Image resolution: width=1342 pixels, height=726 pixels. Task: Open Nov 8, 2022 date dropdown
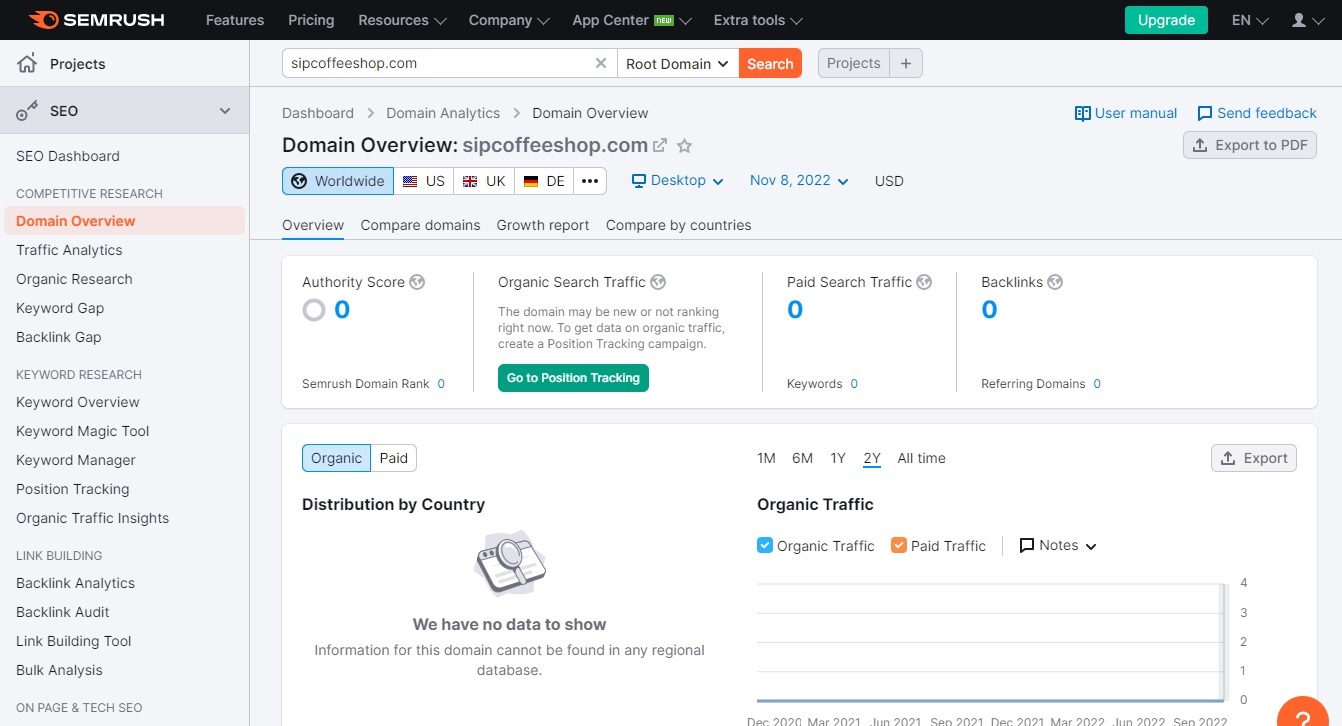coord(799,181)
